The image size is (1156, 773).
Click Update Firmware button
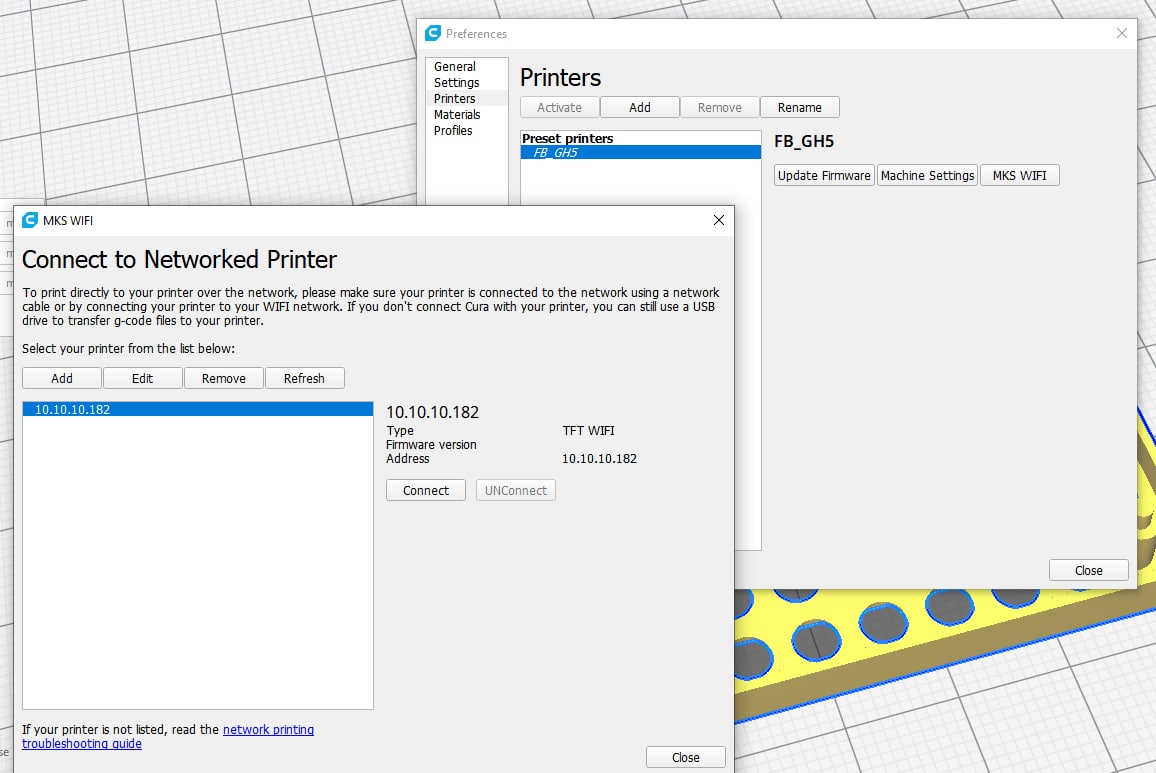[824, 176]
